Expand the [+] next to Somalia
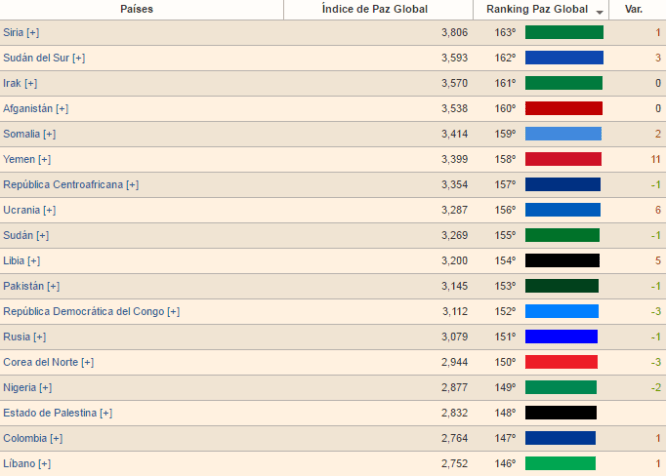Image resolution: width=666 pixels, height=476 pixels. click(x=49, y=135)
